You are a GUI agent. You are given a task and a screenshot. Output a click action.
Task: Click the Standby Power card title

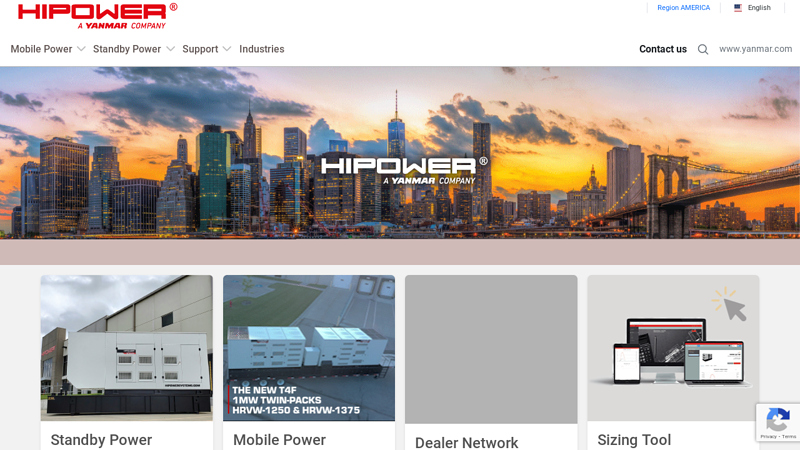(x=101, y=440)
